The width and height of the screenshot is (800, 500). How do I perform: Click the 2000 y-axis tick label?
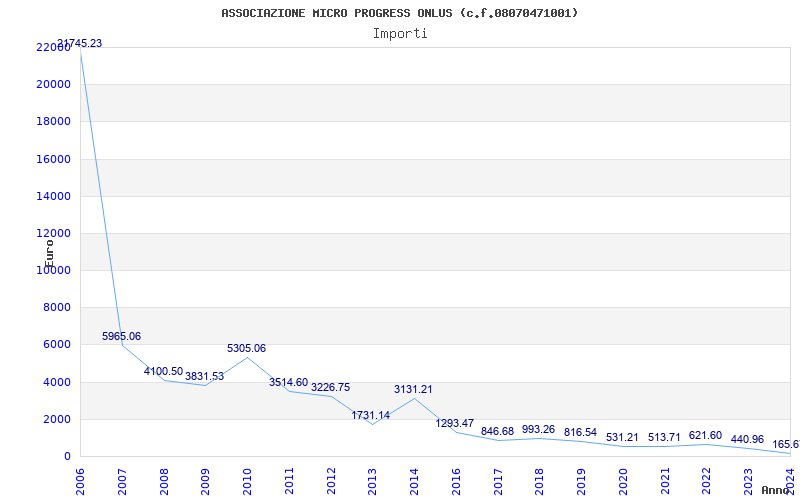click(56, 419)
